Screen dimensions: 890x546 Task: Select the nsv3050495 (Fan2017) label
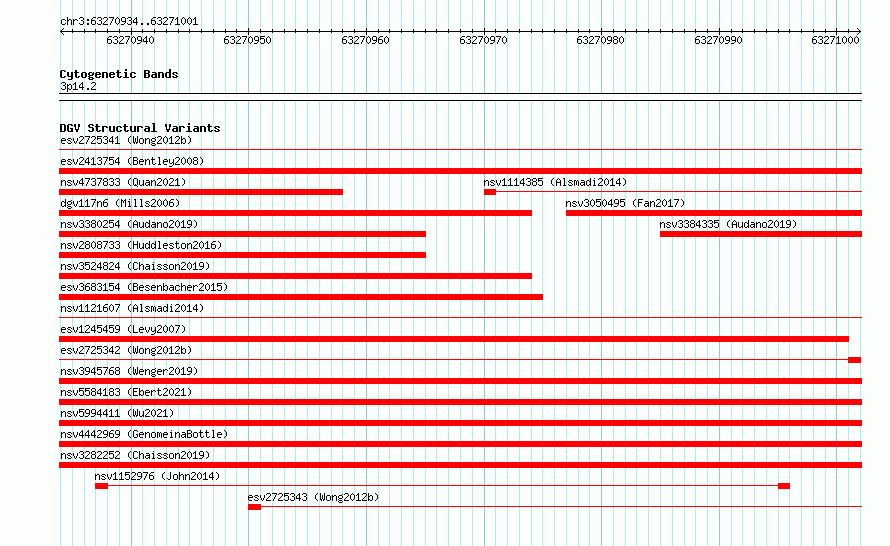625,203
